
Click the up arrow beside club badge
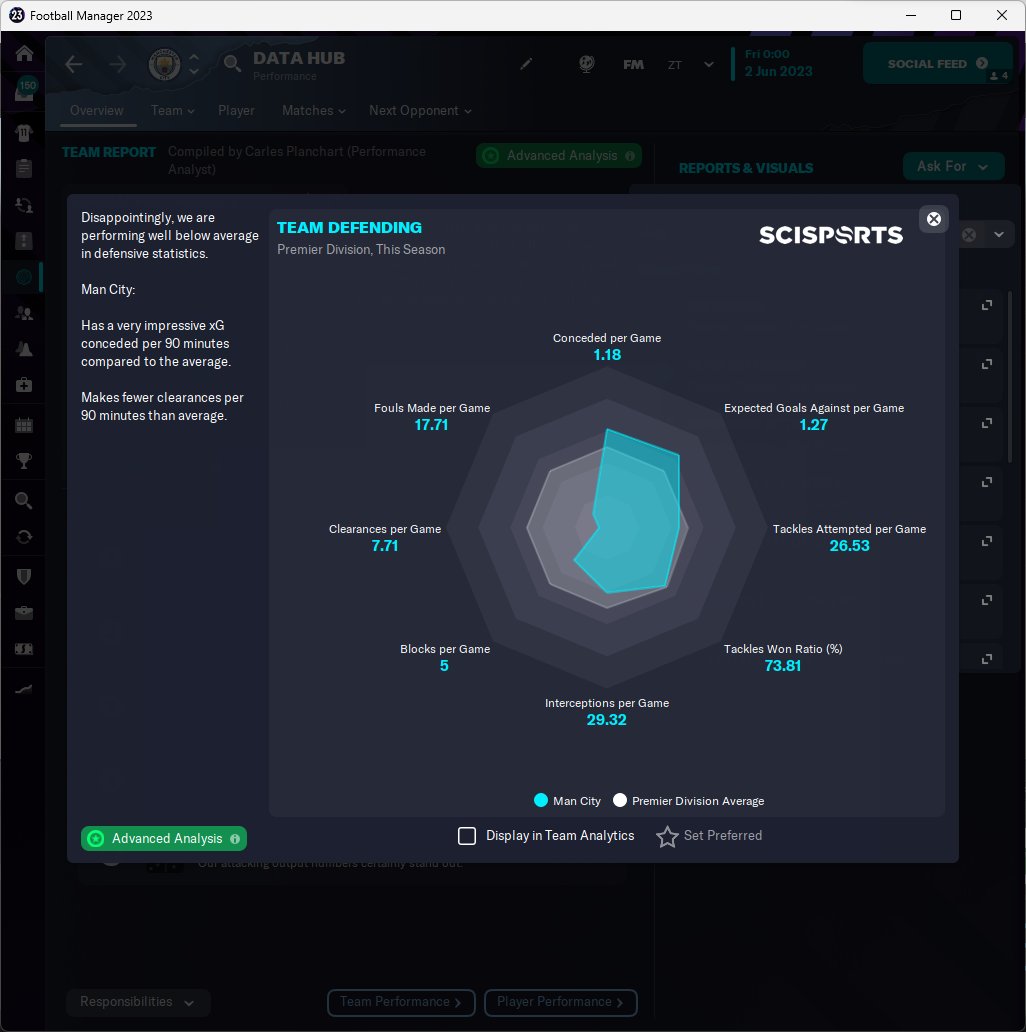pos(194,58)
